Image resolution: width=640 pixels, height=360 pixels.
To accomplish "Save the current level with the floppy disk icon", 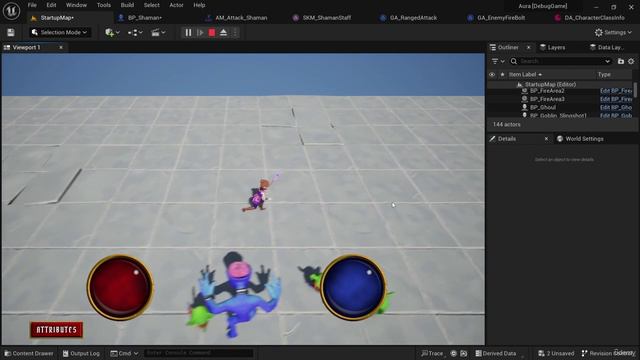I will click(x=11, y=33).
